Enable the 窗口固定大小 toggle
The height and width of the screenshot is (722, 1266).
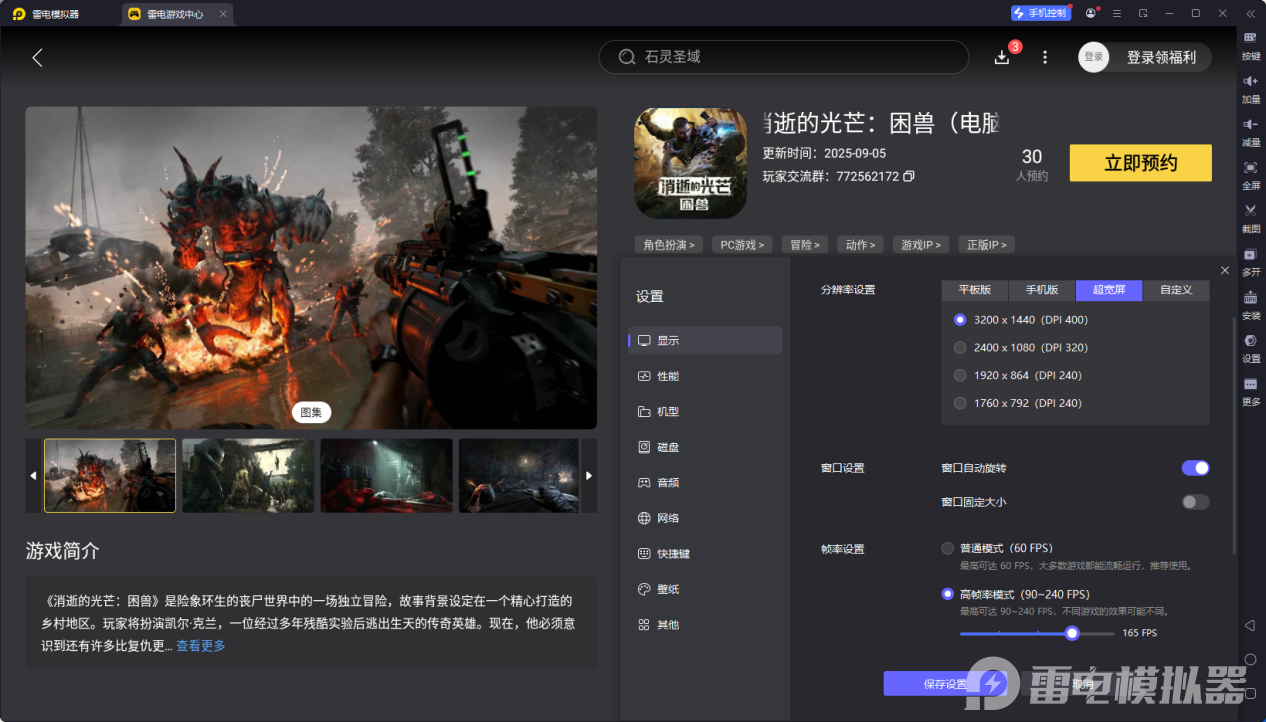click(x=1195, y=502)
